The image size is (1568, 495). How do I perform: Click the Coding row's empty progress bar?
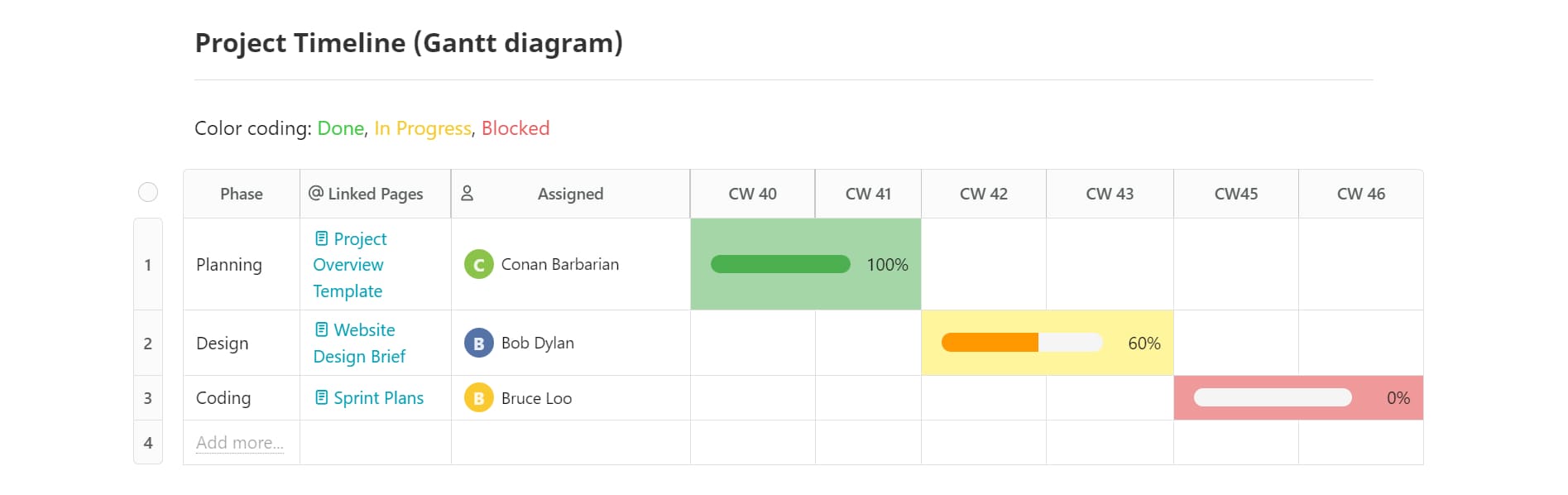tap(1272, 397)
